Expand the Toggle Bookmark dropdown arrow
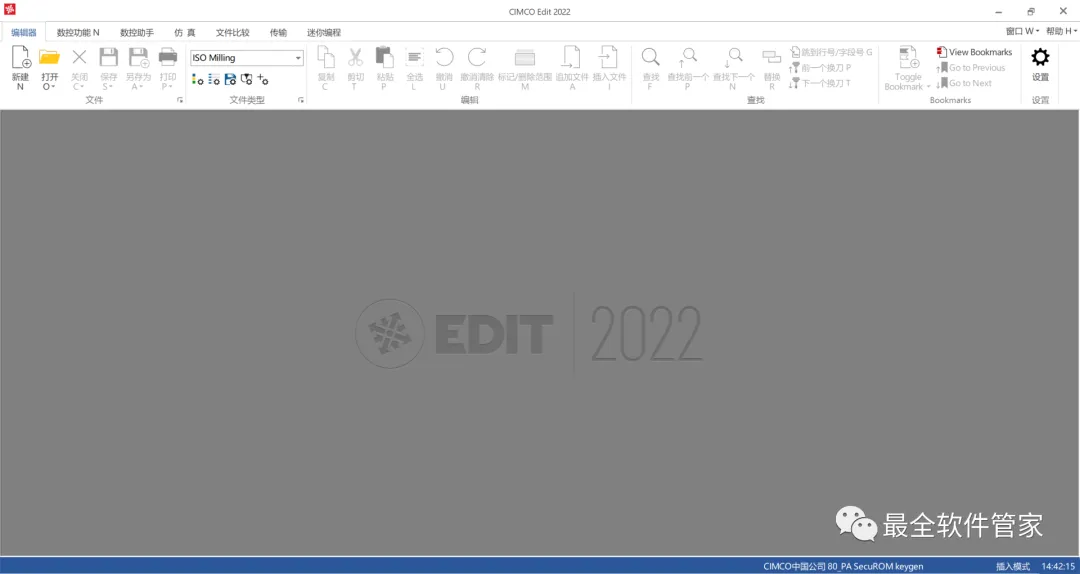The width and height of the screenshot is (1080, 574). click(x=928, y=87)
